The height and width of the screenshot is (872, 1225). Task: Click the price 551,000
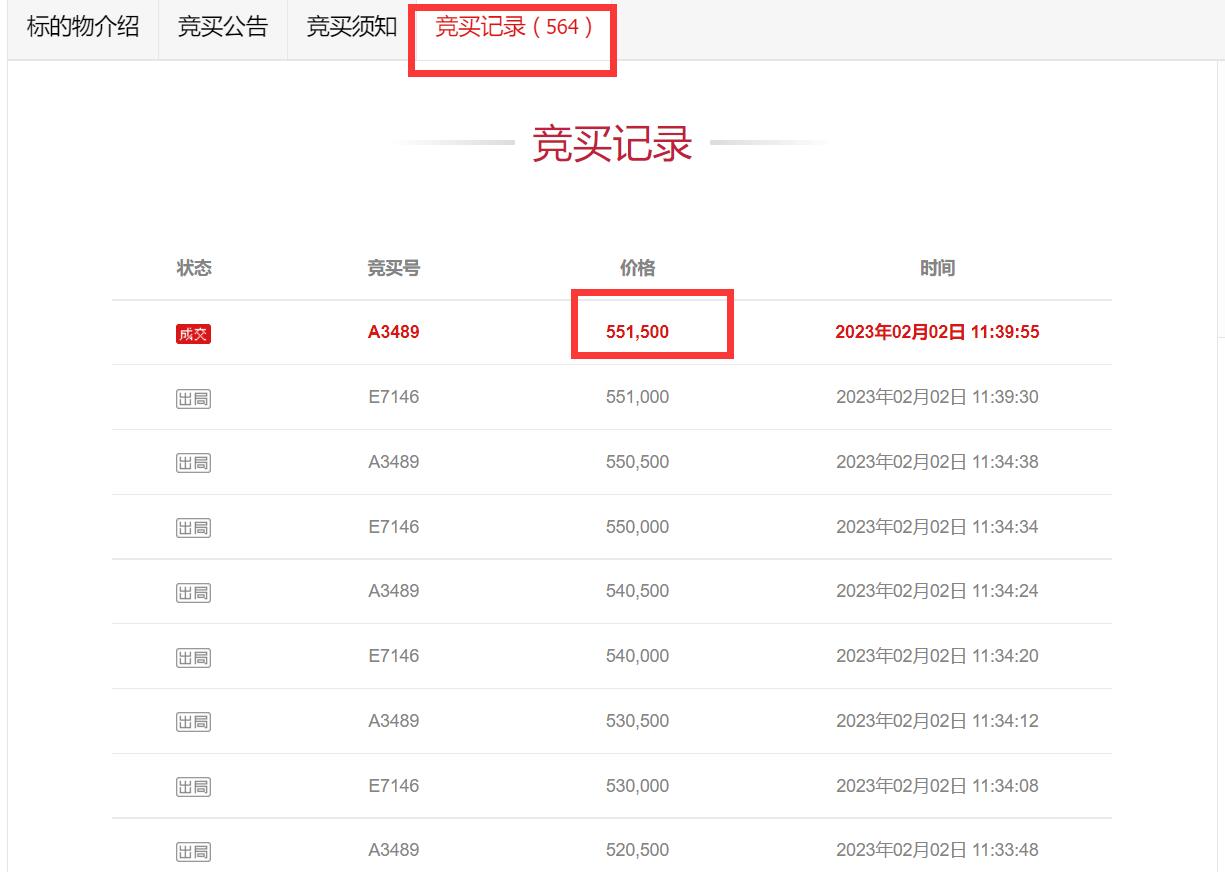tap(638, 397)
